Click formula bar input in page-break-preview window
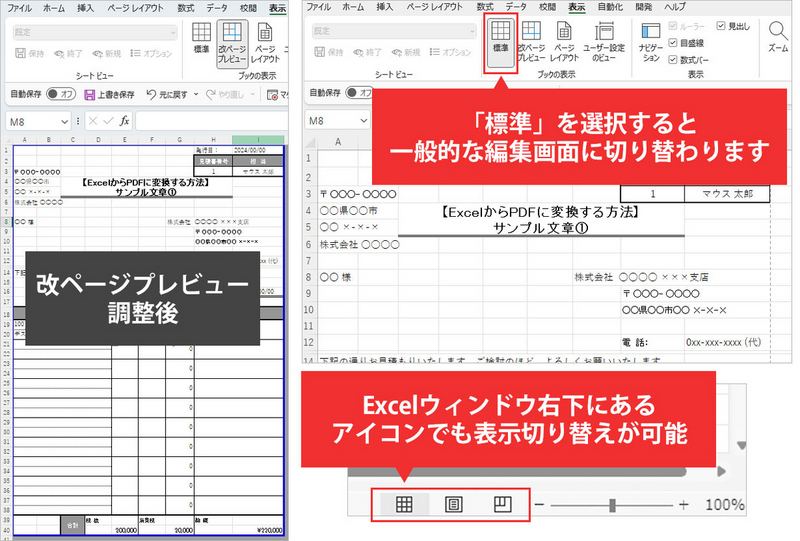 [212, 121]
